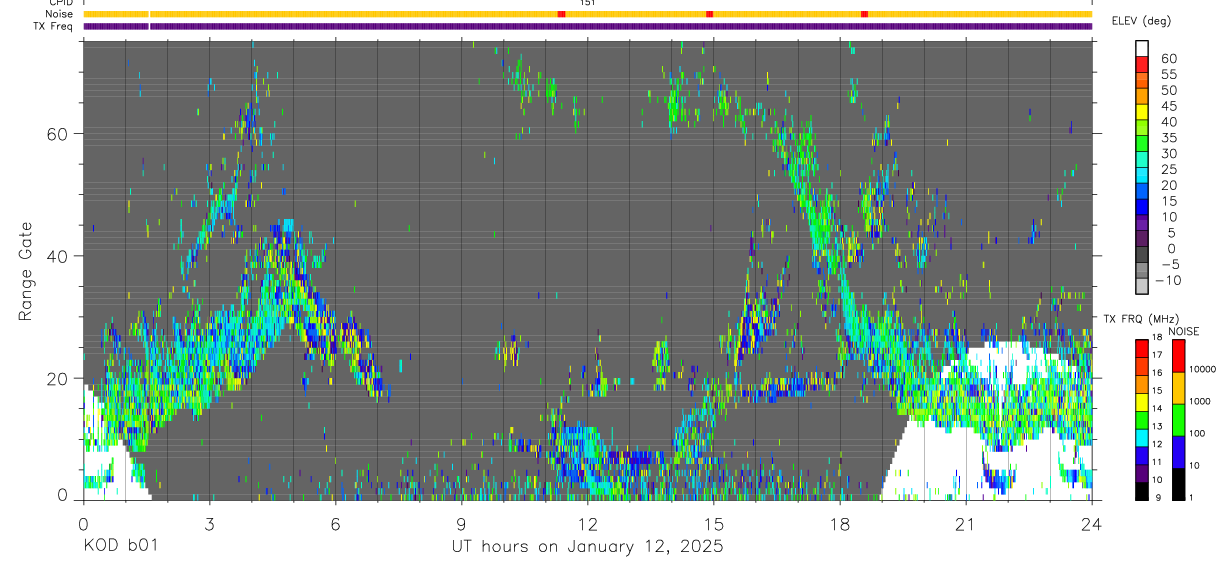Click the red Noise marker near 11.5 UT
1228x567 pixels.
coord(561,14)
